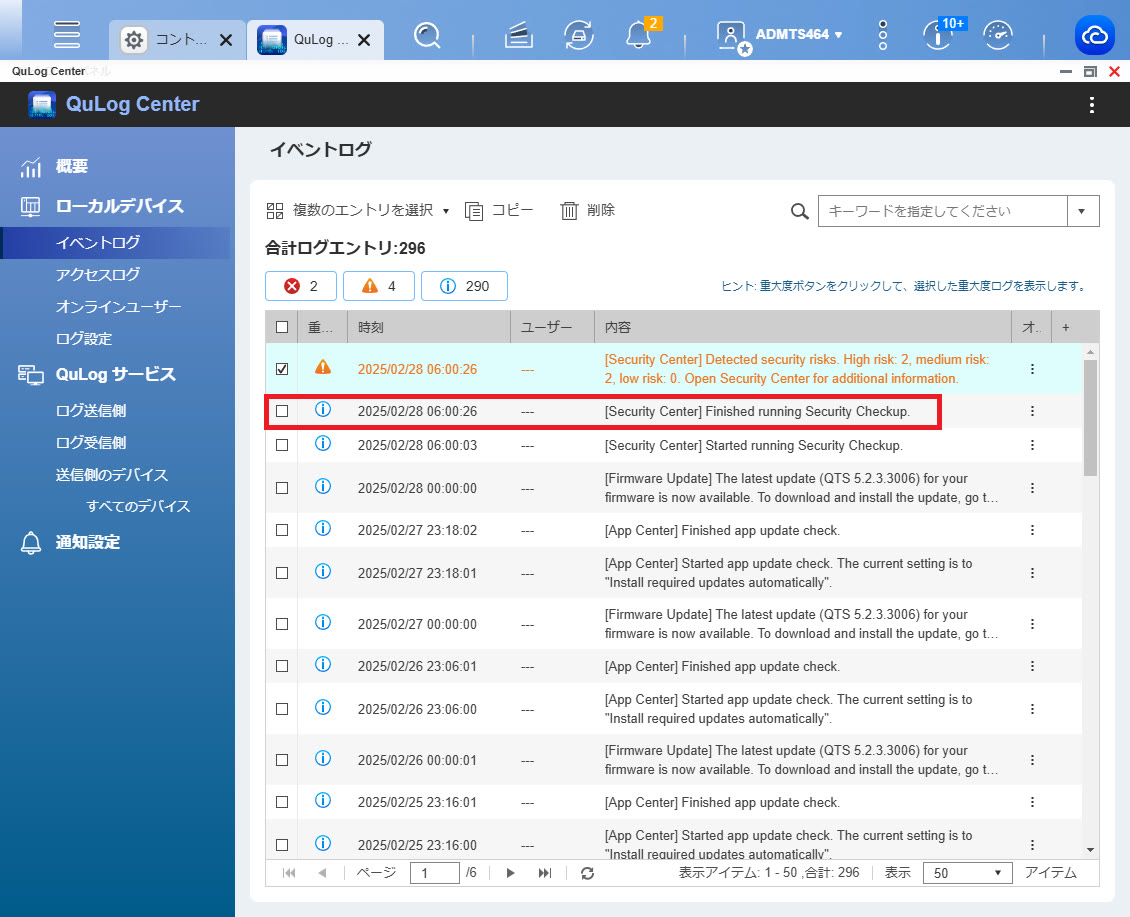Open 送信側のデバイス in the sidebar
This screenshot has height=917, width=1130.
(x=112, y=475)
